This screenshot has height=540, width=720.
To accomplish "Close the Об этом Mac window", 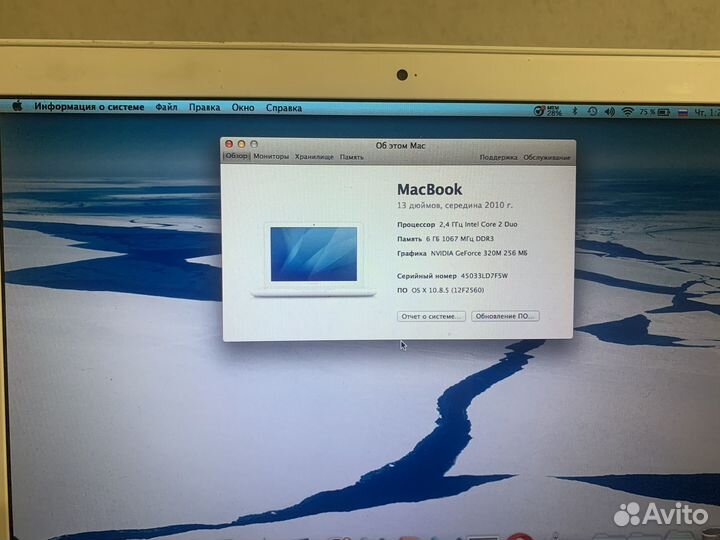I will (229, 144).
